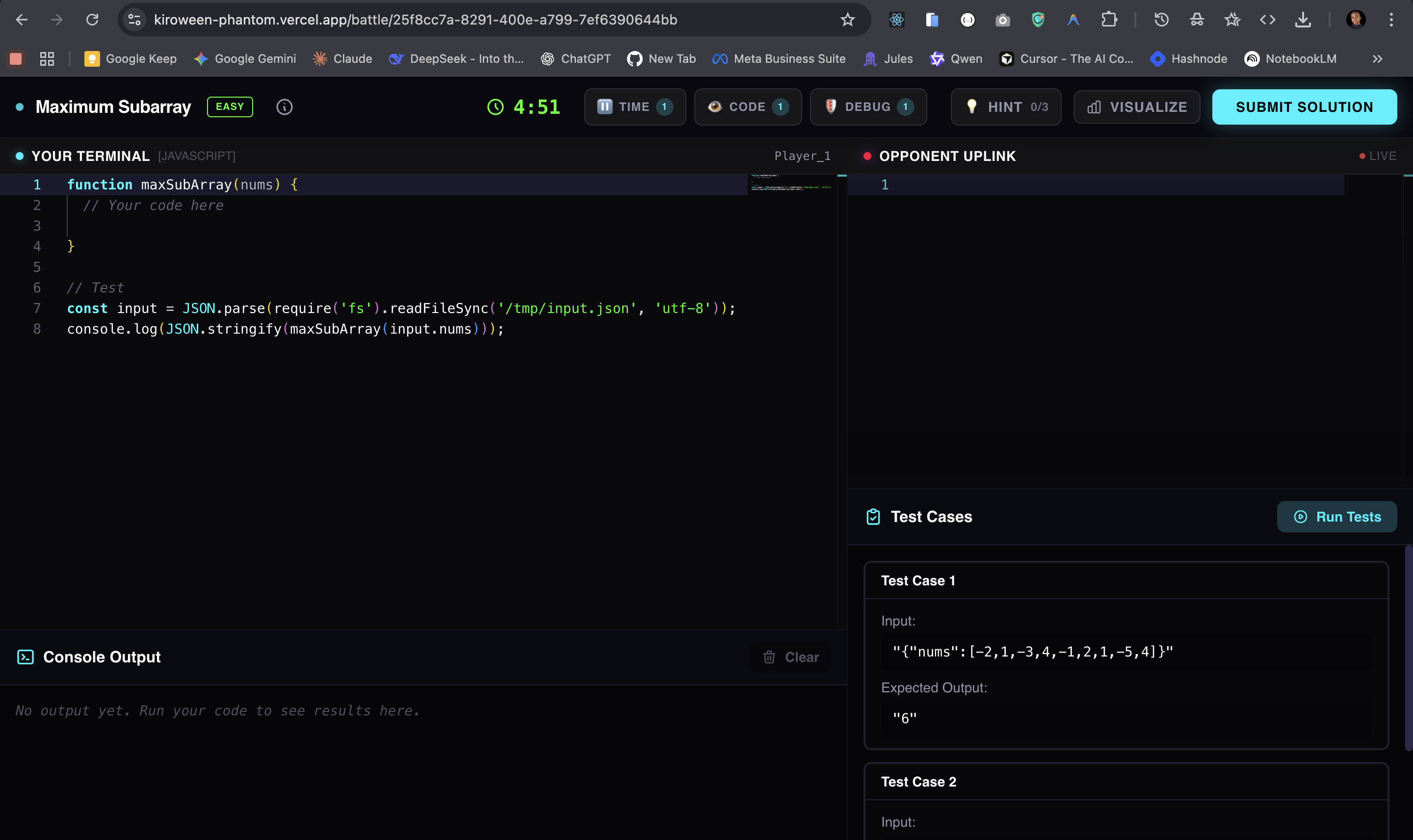Open the Chrome three-dot menu
Screen dimensions: 1413x840
pos(1391,20)
